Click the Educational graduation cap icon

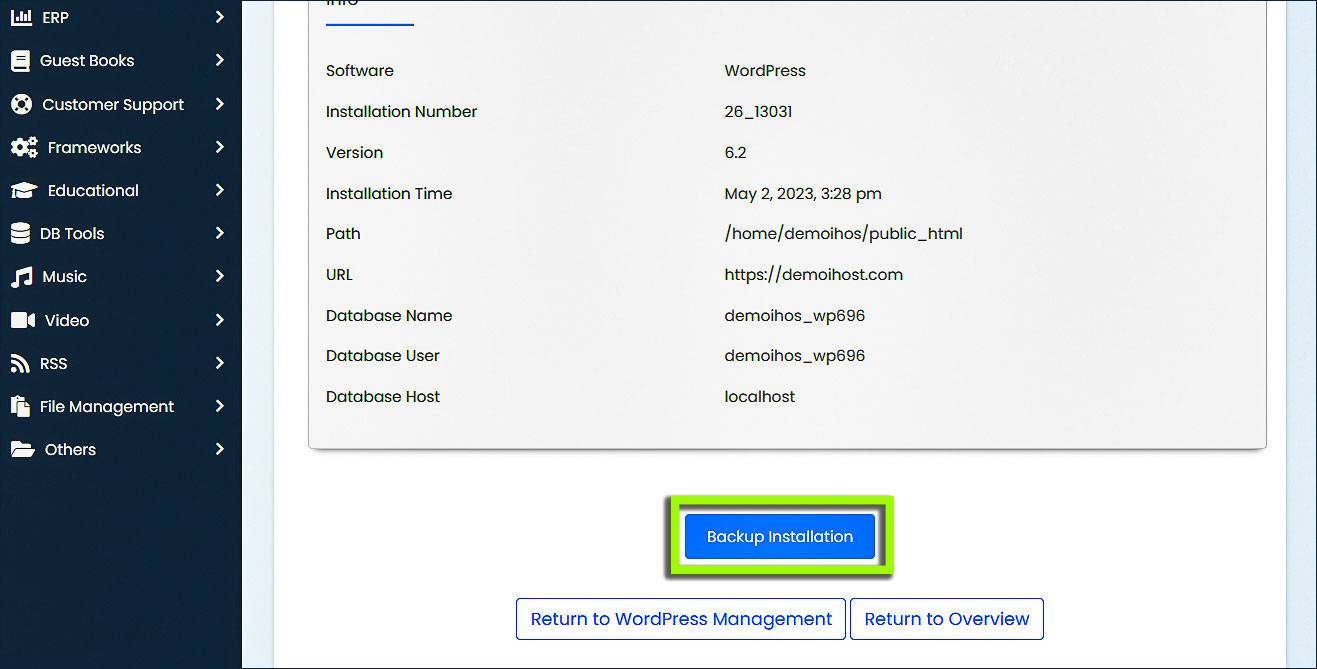[x=23, y=191]
